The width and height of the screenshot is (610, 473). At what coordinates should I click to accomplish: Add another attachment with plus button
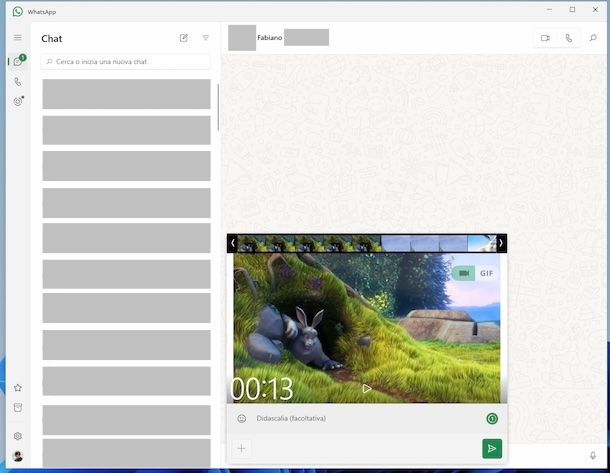pyautogui.click(x=241, y=448)
